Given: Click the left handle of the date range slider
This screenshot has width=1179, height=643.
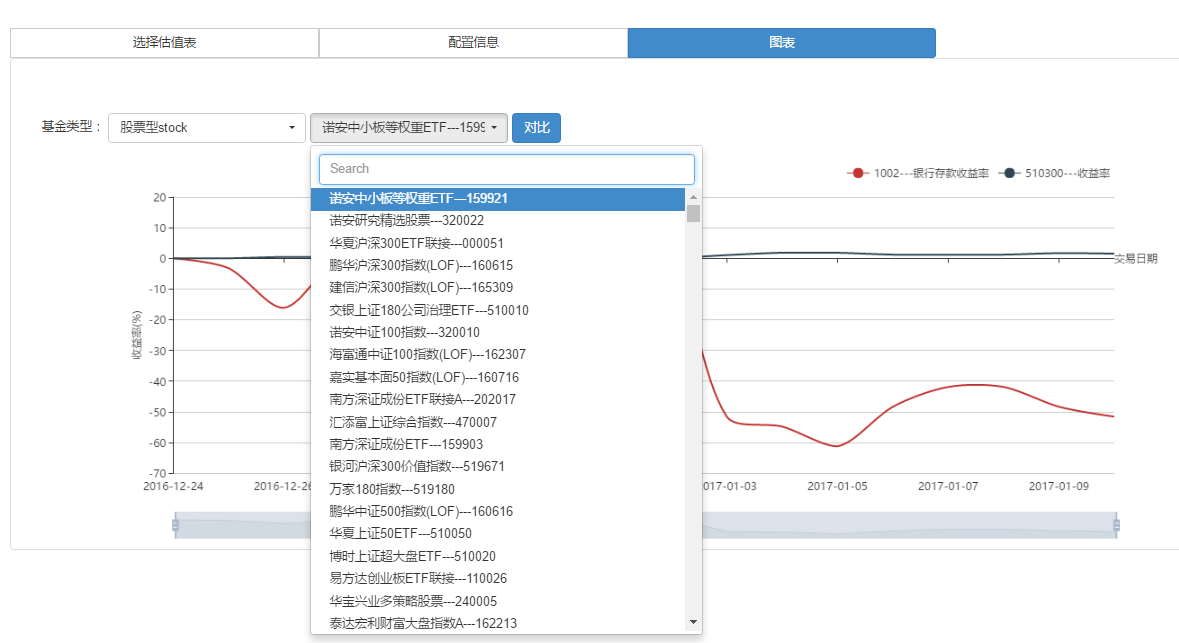Looking at the screenshot, I should [x=175, y=525].
